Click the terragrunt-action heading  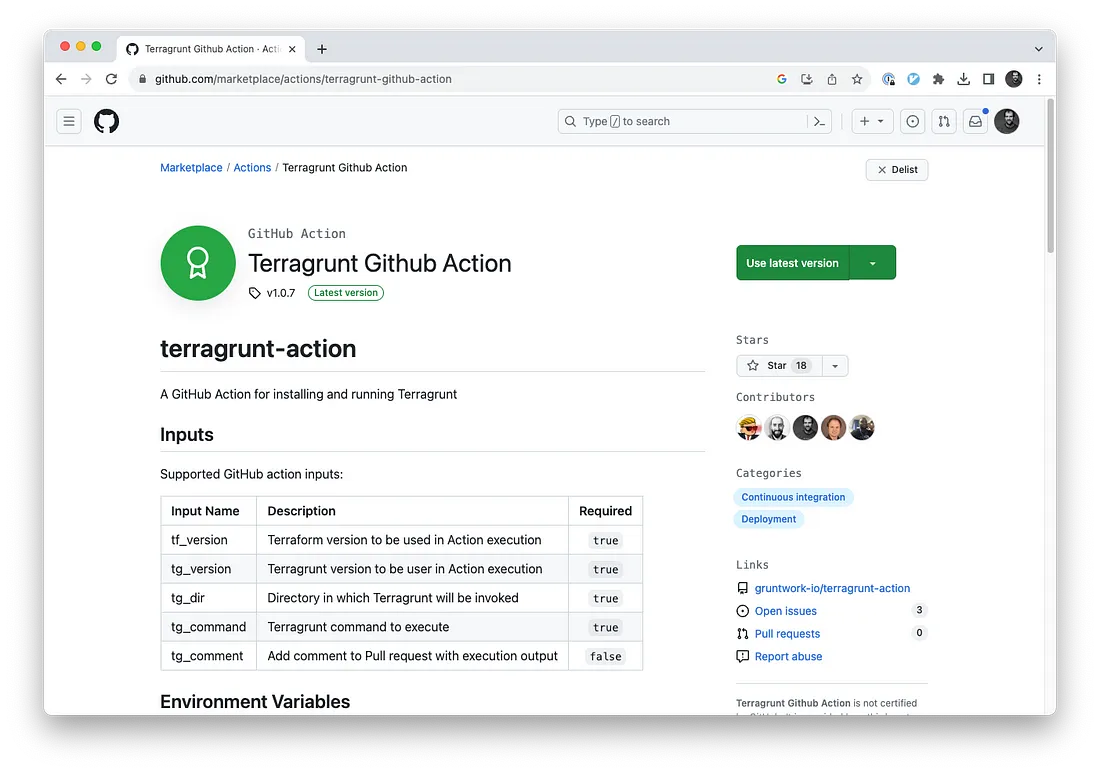tap(258, 349)
